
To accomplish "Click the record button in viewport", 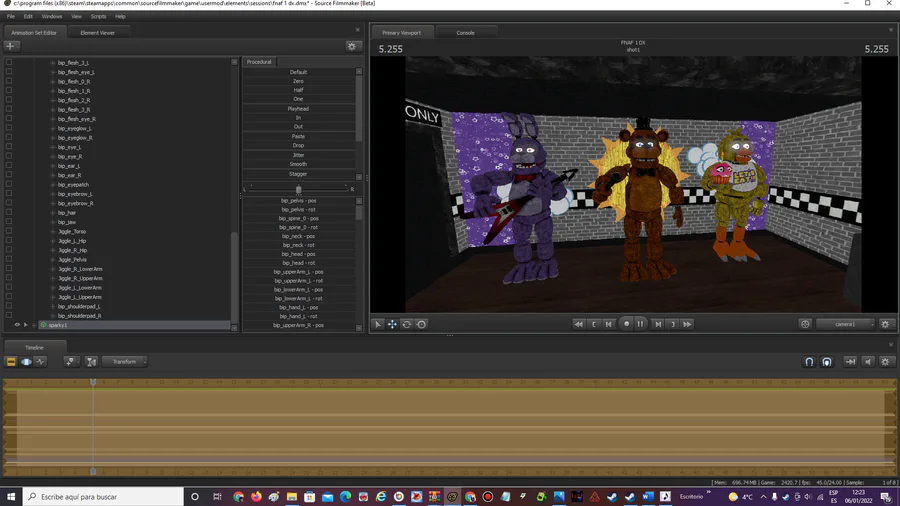I will point(626,324).
